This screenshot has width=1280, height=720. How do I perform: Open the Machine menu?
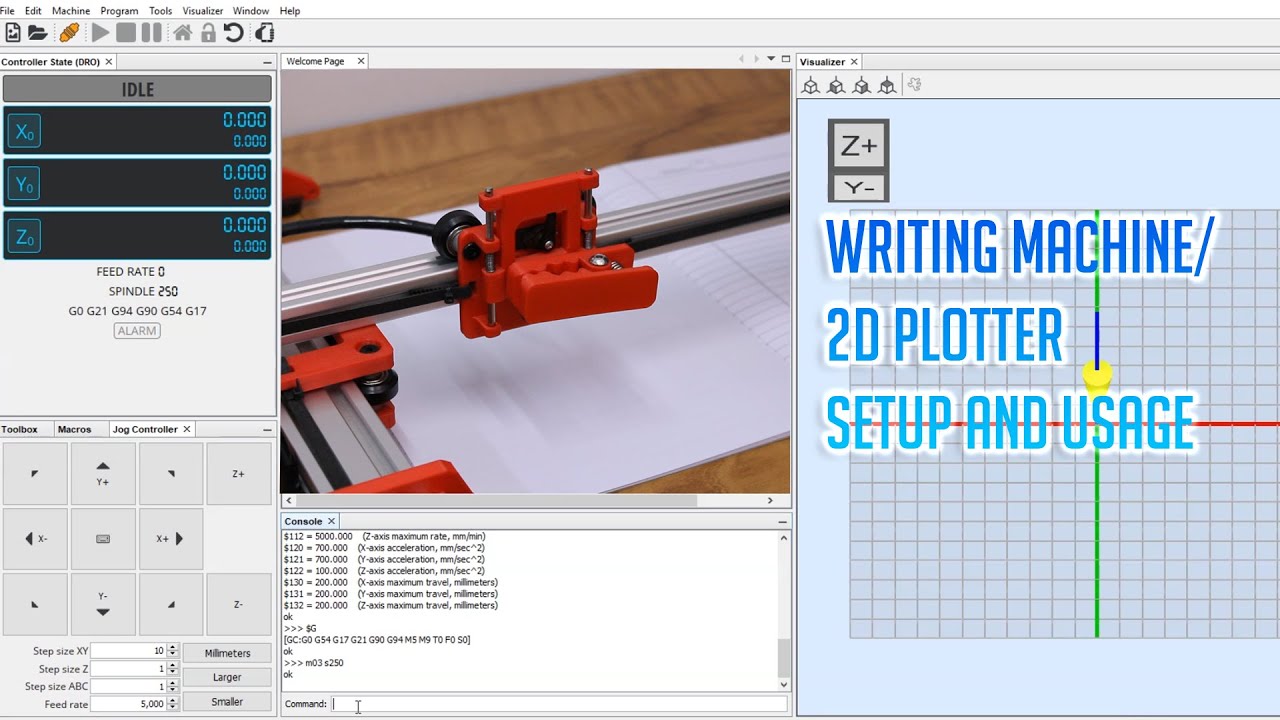(x=70, y=10)
